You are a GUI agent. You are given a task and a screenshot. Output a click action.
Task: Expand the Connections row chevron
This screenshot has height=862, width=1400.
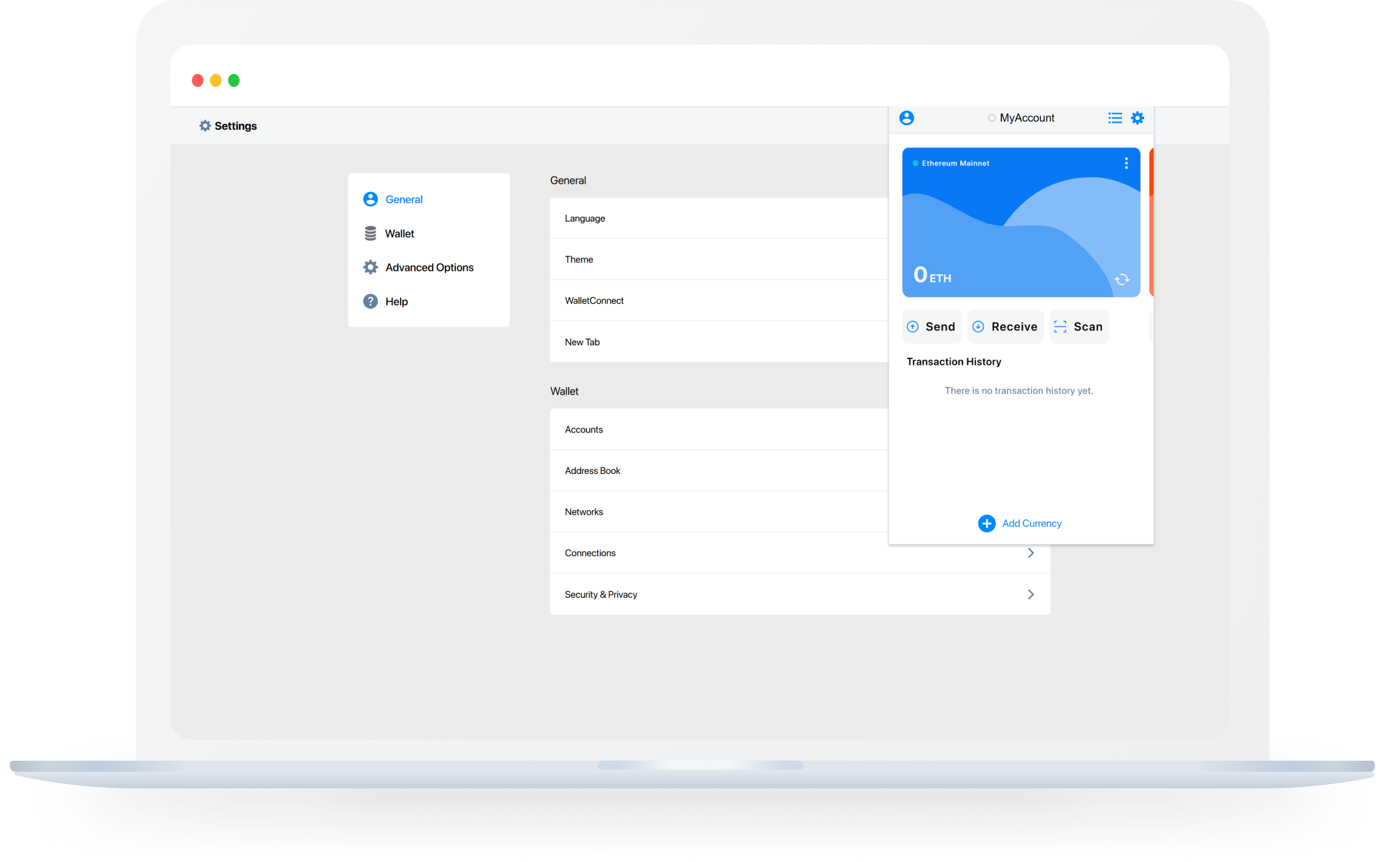tap(1031, 553)
